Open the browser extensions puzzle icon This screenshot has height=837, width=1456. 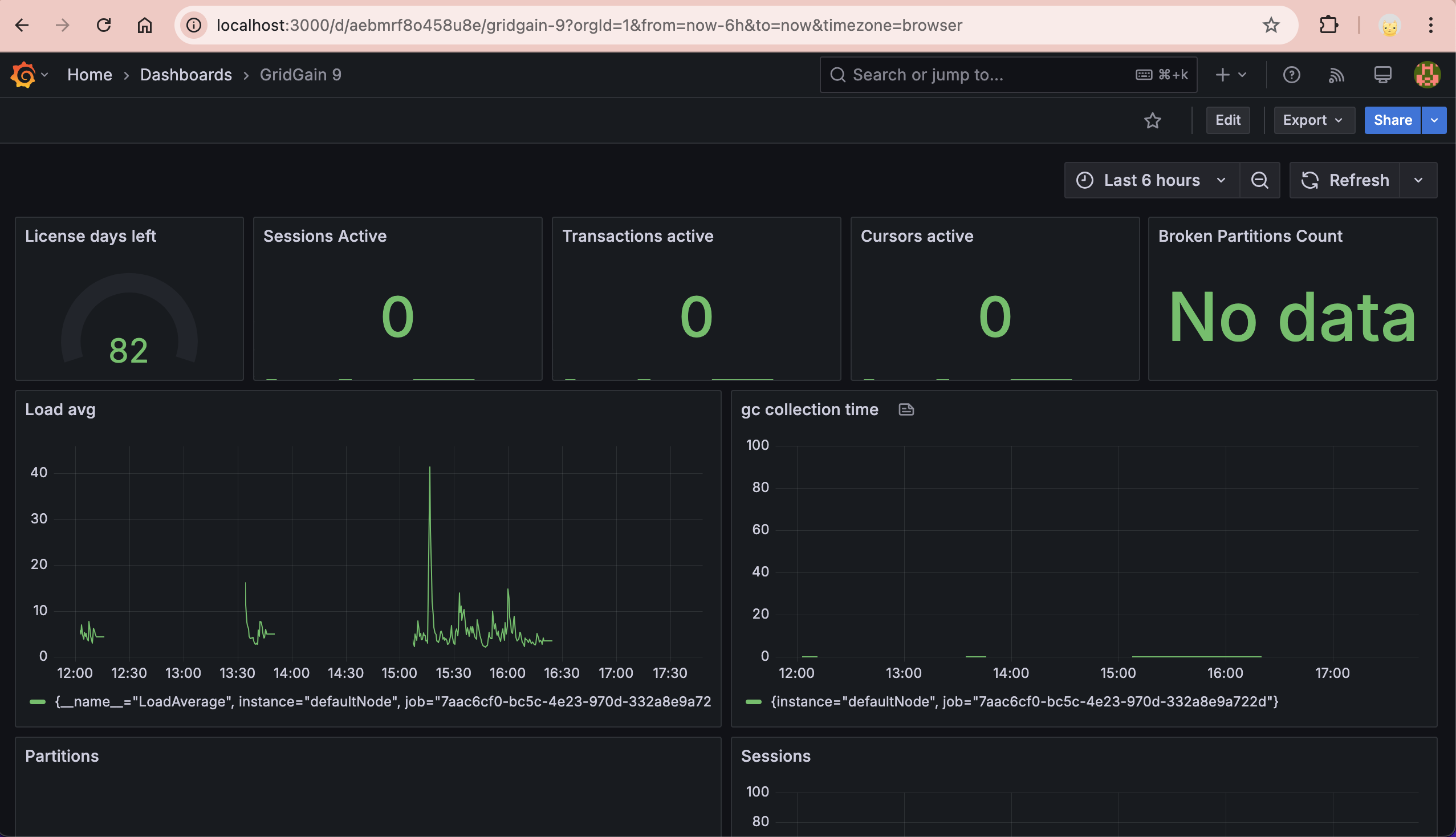coord(1329,25)
